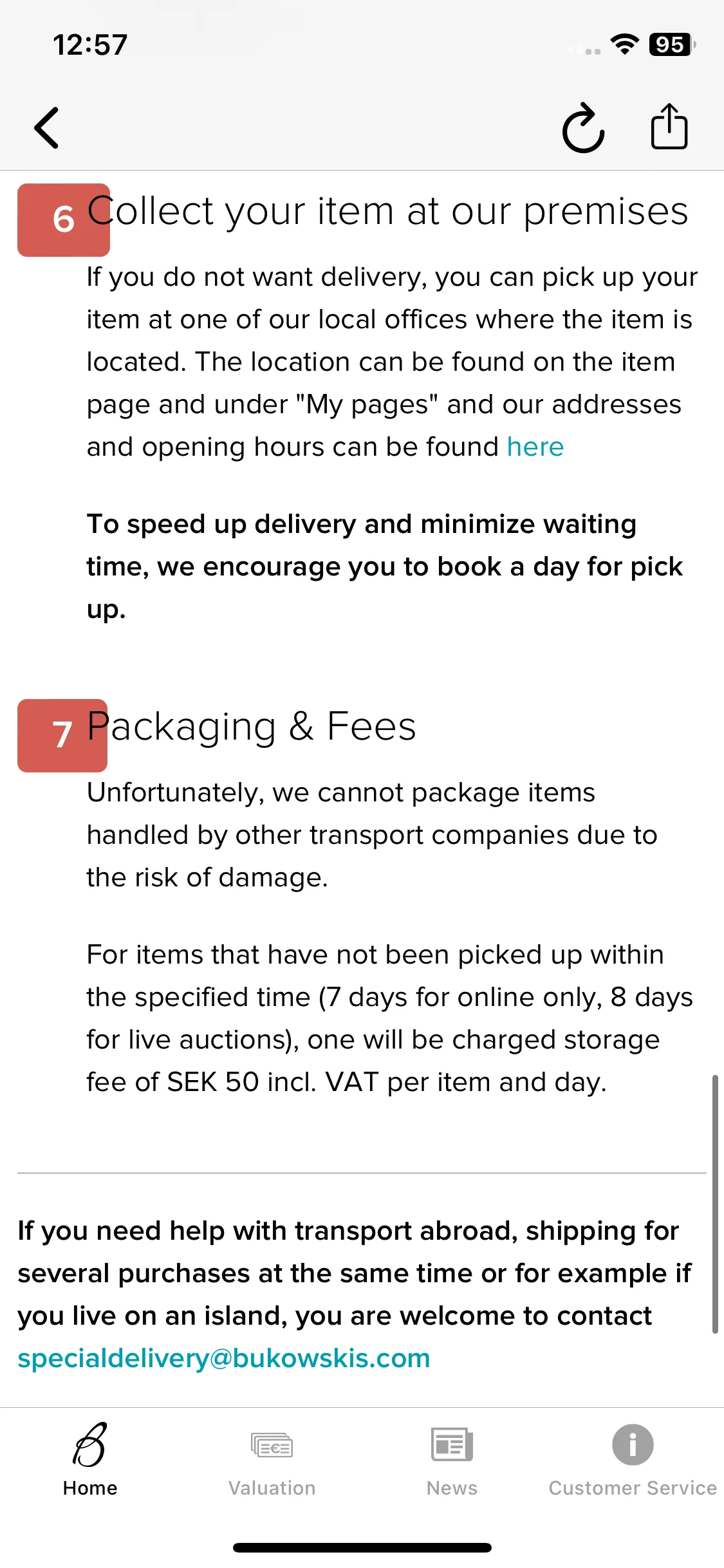Tap the red number 6 badge

64,220
